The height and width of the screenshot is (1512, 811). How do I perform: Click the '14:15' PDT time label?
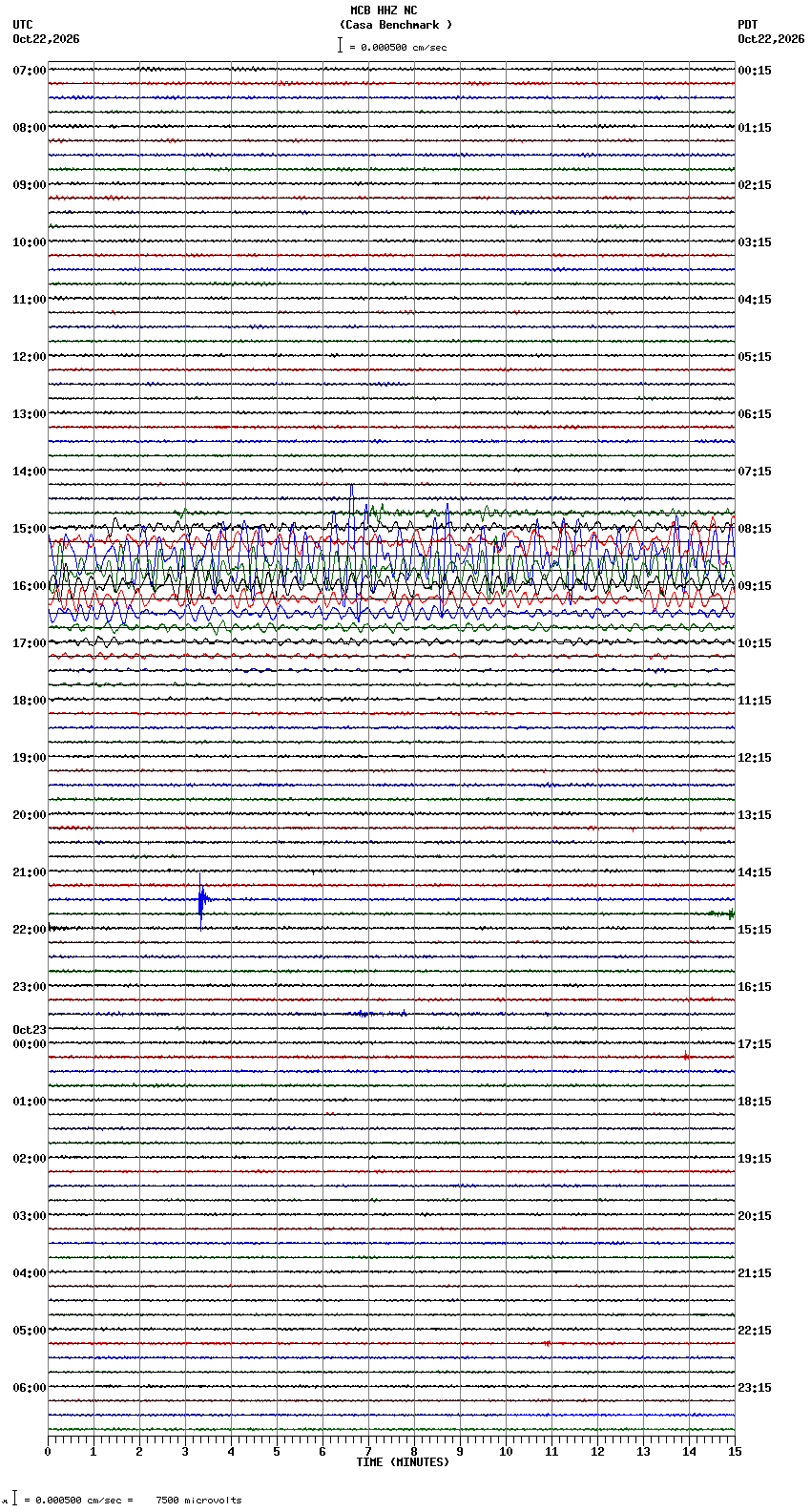point(755,872)
